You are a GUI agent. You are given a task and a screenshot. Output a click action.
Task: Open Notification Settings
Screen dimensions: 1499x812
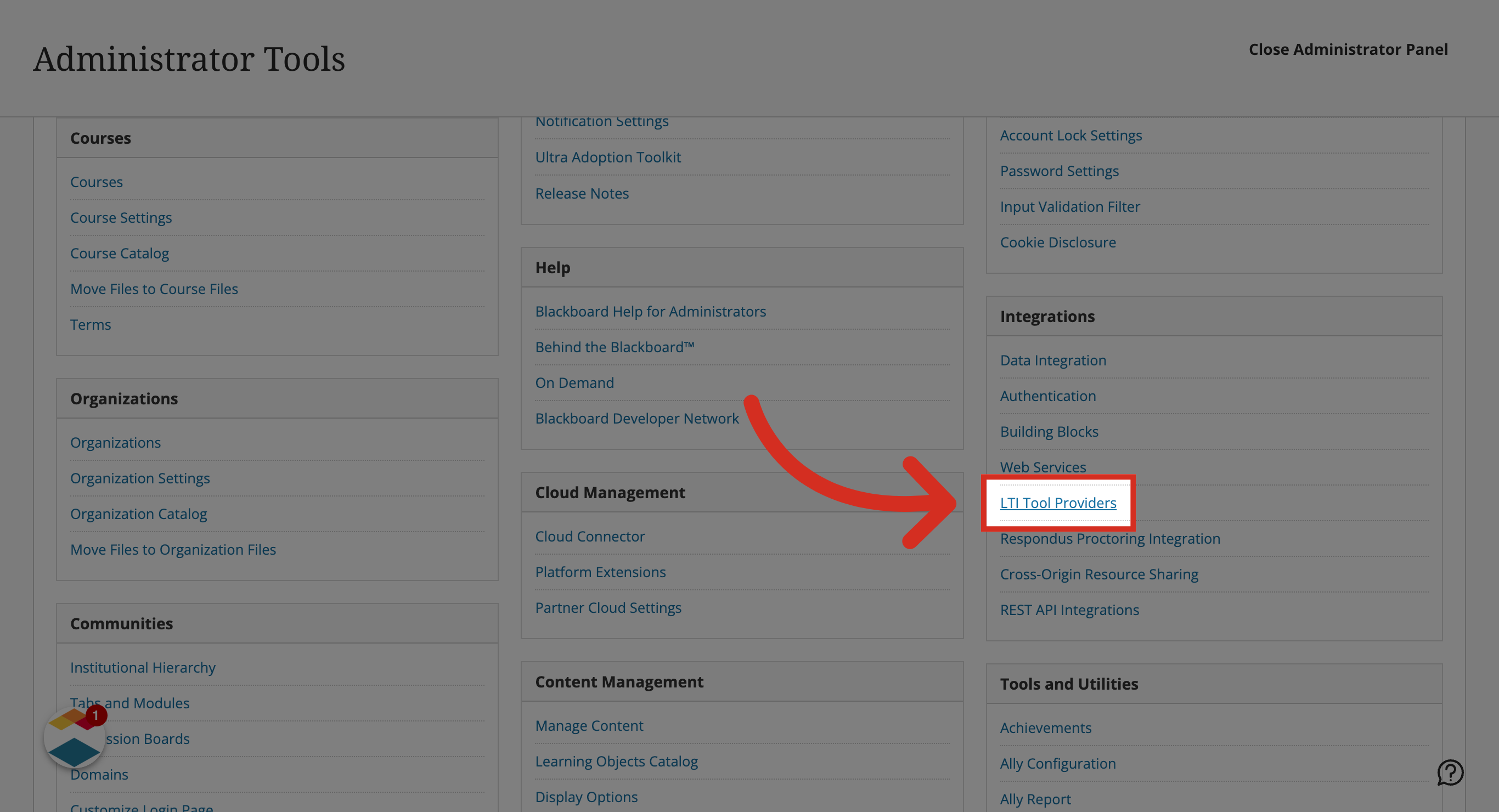click(x=602, y=121)
